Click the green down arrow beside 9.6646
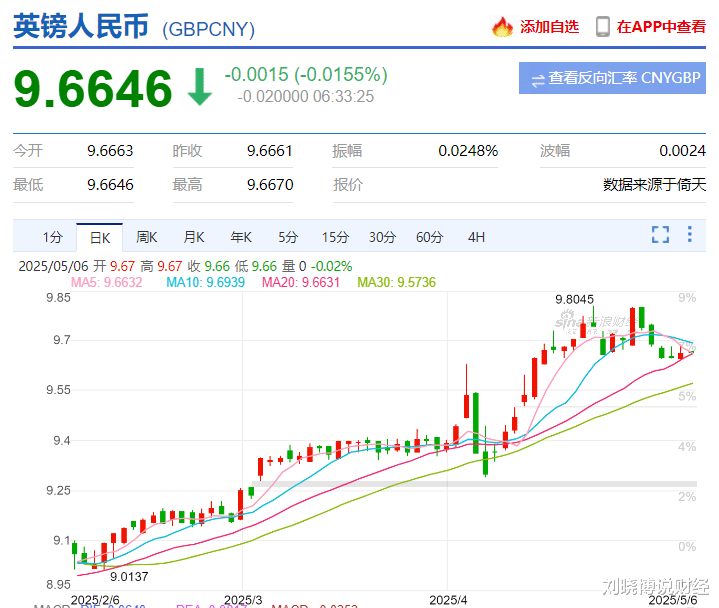Viewport: 719px width, 608px height. coord(199,87)
